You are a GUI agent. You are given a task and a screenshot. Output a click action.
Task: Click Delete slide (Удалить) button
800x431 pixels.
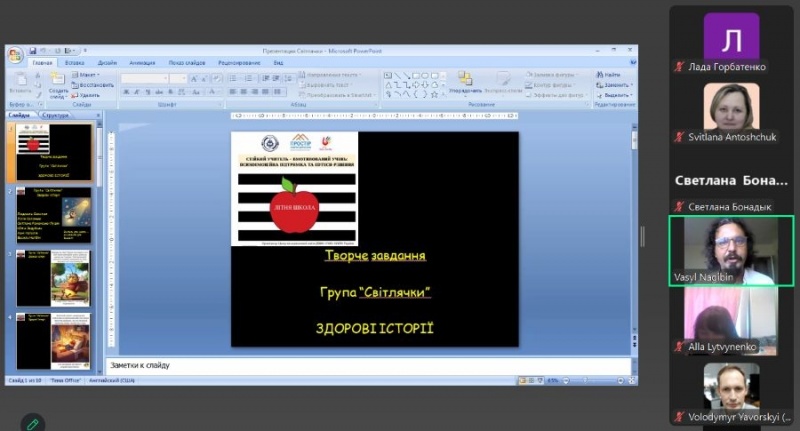tap(86, 95)
